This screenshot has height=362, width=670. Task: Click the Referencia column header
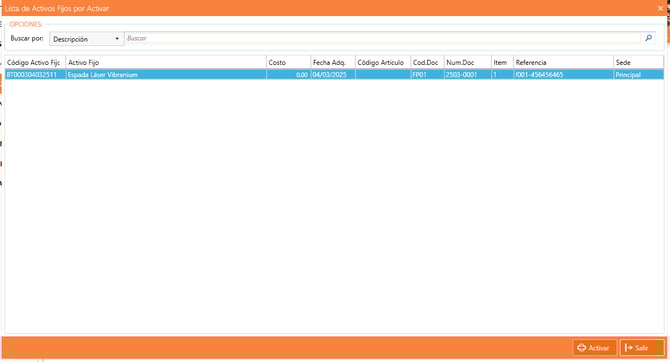pos(563,62)
